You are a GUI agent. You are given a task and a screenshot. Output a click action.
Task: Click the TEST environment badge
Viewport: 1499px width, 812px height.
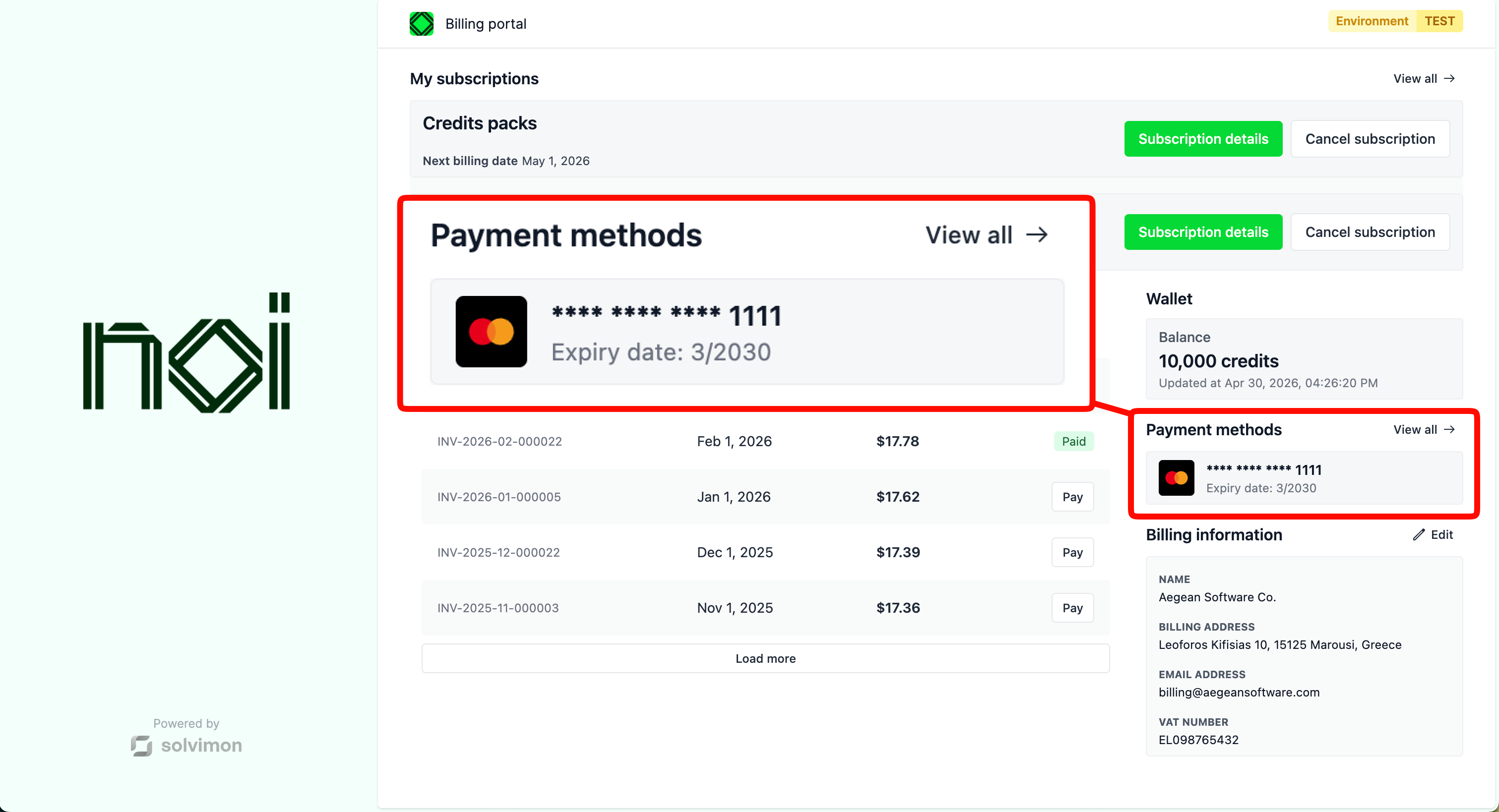coord(1439,21)
